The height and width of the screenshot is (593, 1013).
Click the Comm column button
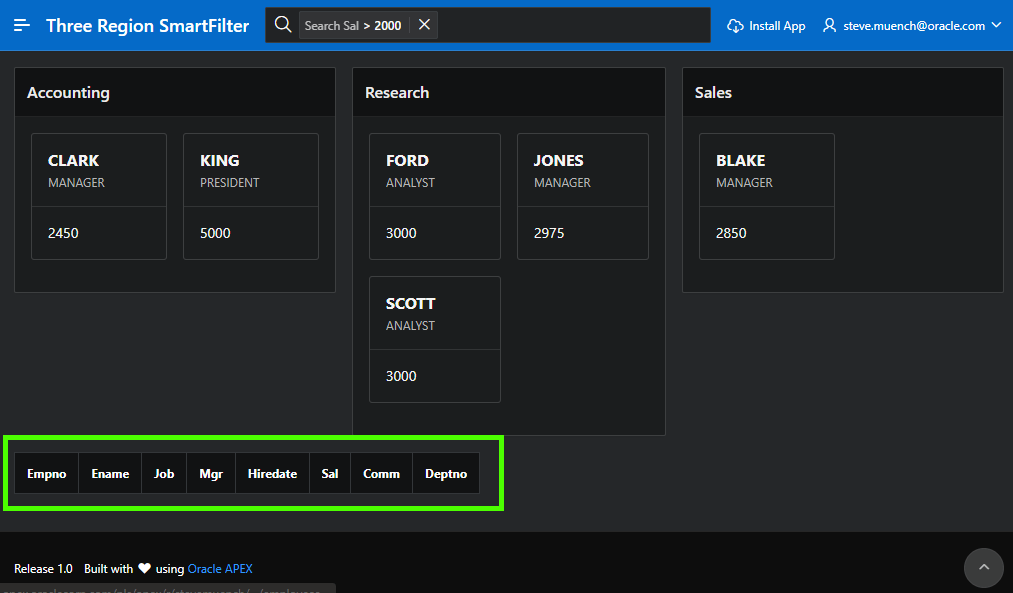point(381,473)
